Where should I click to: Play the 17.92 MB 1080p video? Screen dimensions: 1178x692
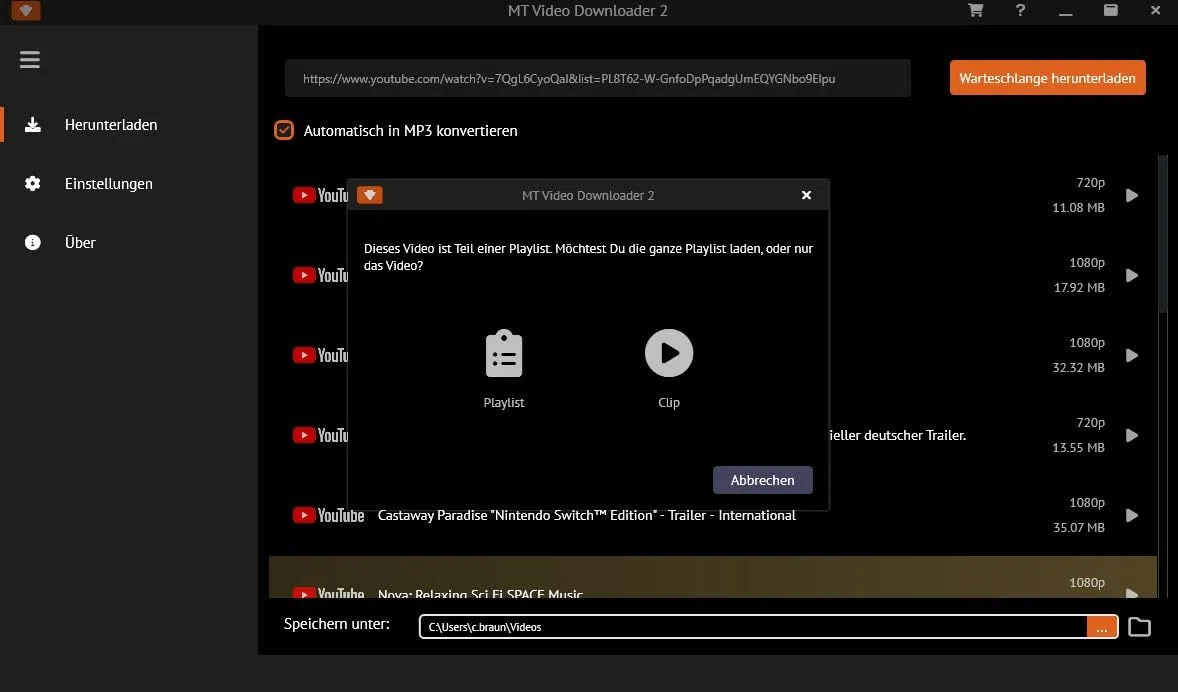tap(1131, 276)
